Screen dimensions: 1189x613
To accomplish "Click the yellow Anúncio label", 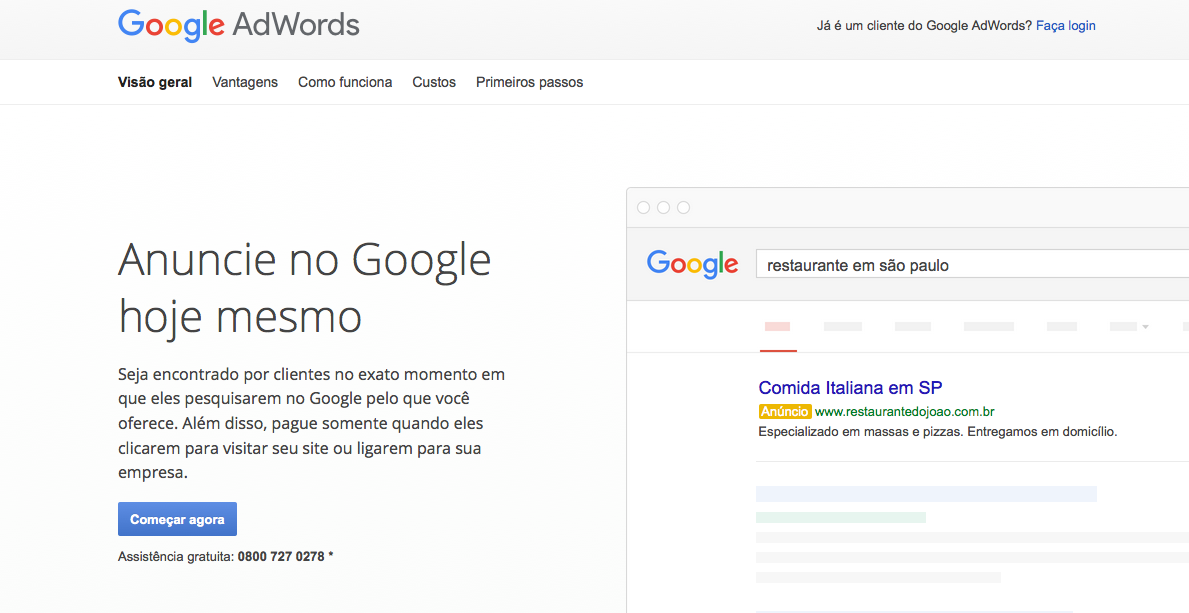I will coord(785,412).
